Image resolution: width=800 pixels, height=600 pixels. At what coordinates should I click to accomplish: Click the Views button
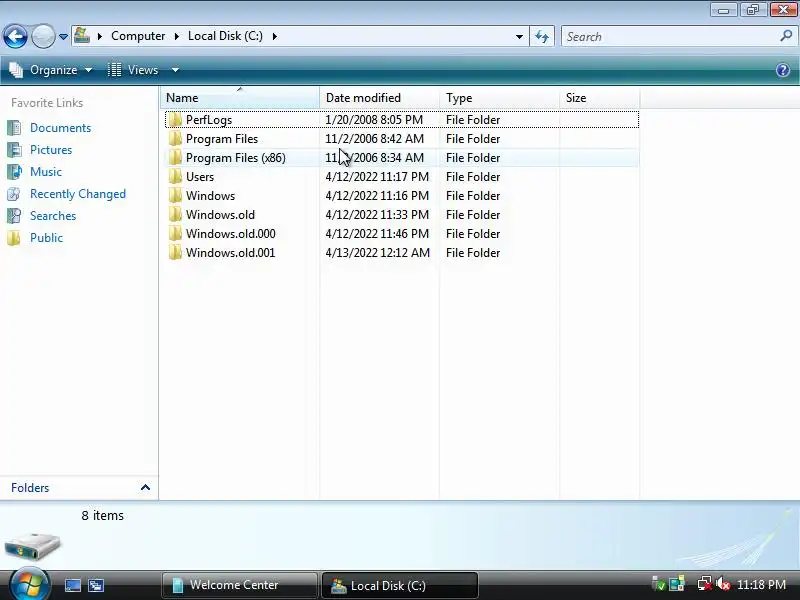(x=134, y=70)
